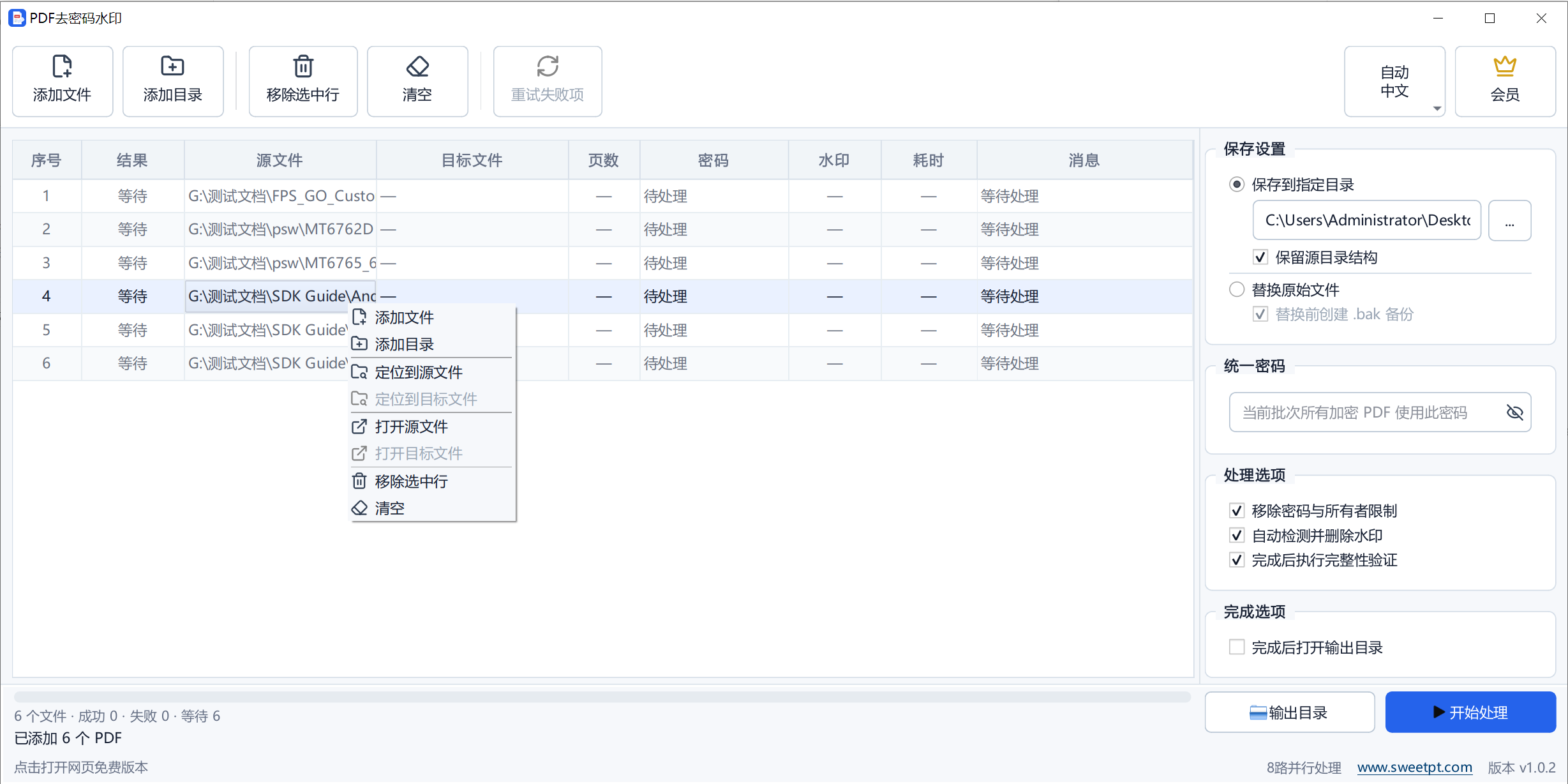Viewport: 1568px width, 784px height.
Task: Open the output directory browse … button
Action: (1509, 221)
